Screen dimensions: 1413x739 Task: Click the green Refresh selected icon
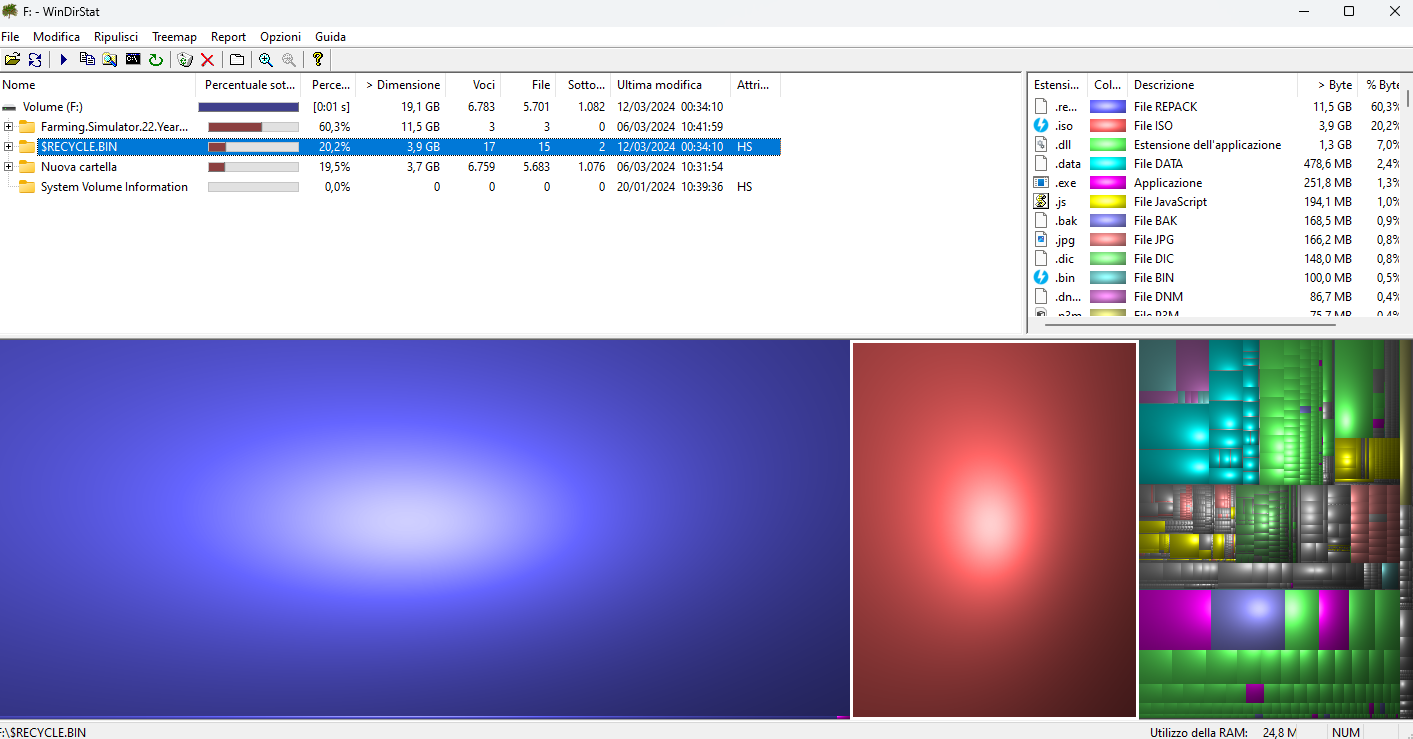156,60
